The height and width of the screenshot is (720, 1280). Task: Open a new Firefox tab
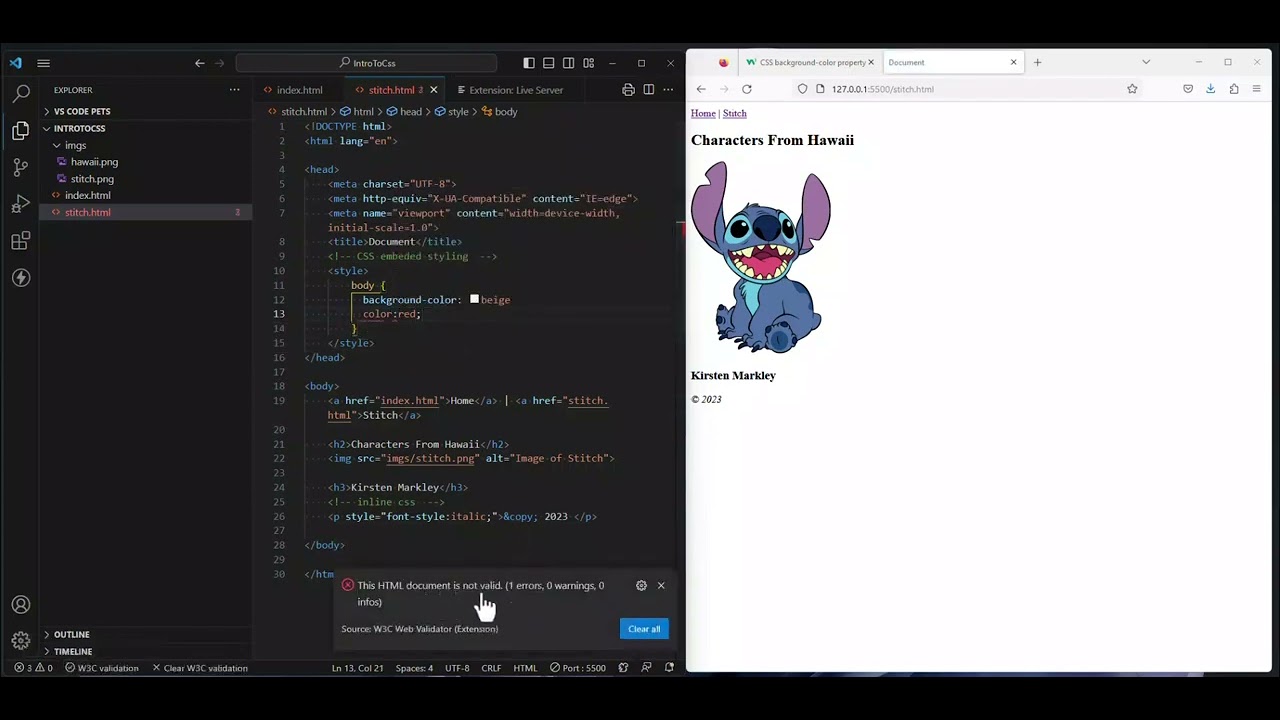pyautogui.click(x=1037, y=62)
